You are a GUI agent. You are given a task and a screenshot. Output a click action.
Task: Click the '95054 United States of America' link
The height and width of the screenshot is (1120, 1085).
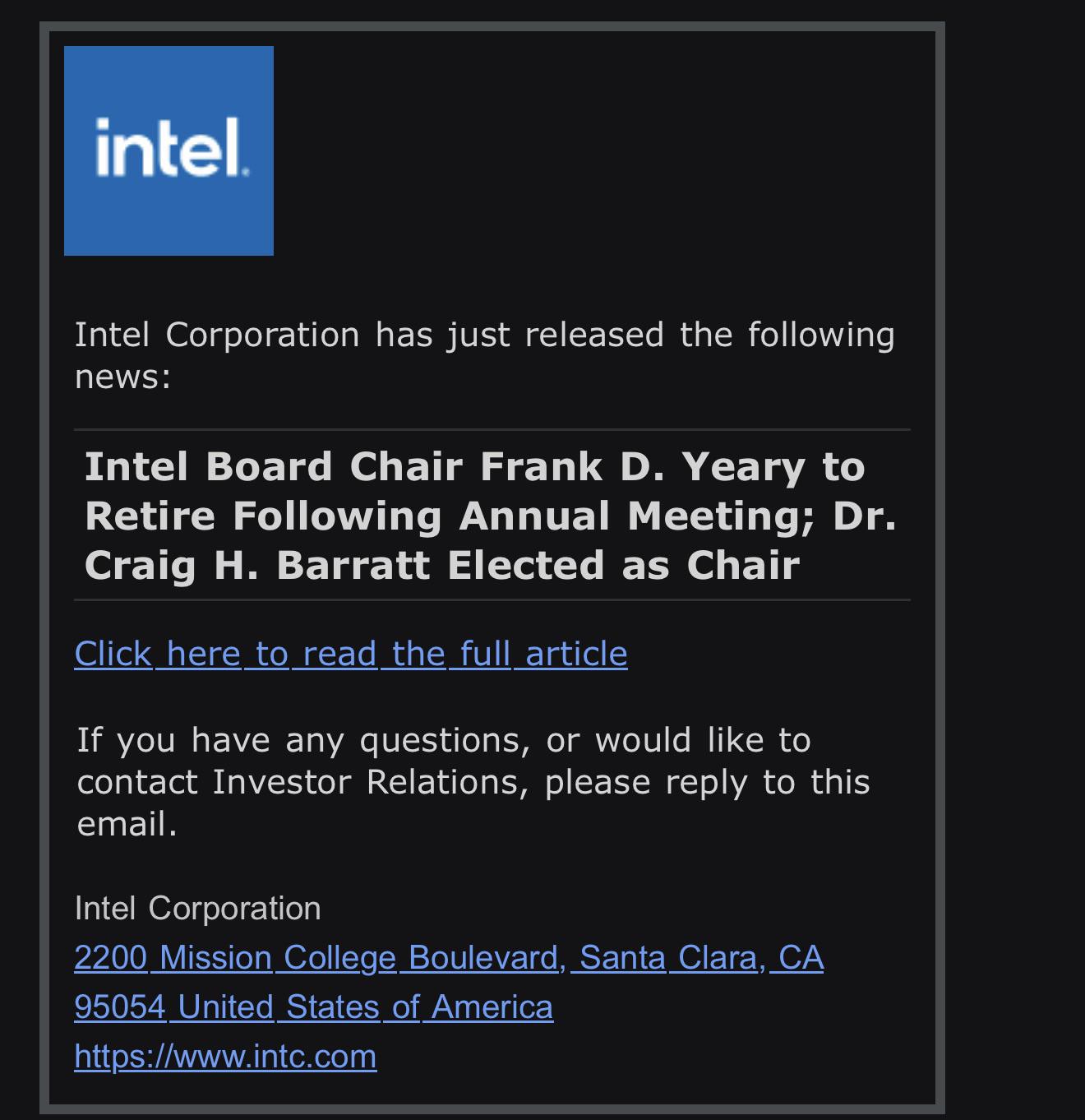click(312, 1007)
